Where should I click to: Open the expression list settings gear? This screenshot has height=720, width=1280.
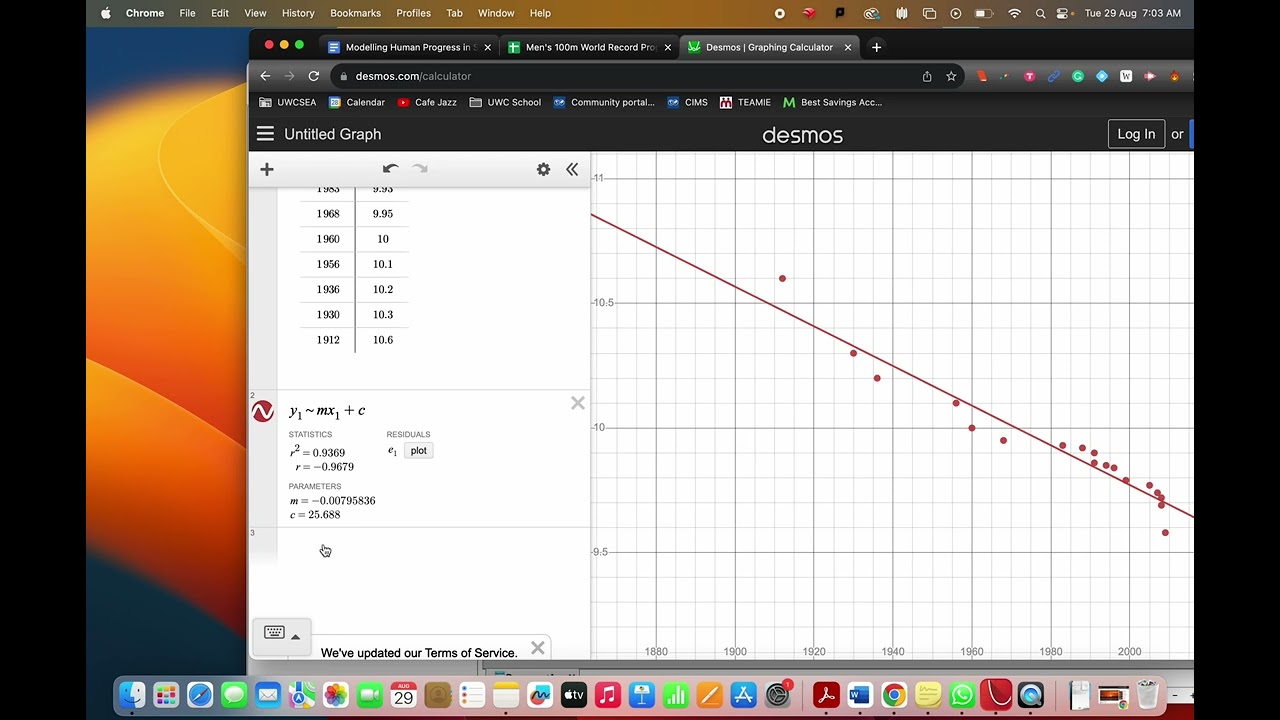pos(543,169)
